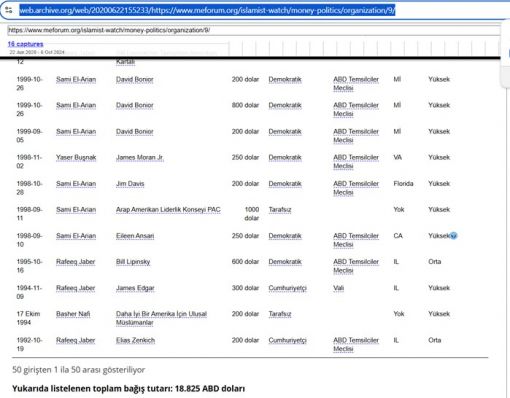Open Bill Lipinsky recipient link
This screenshot has width=510, height=398.
point(133,262)
